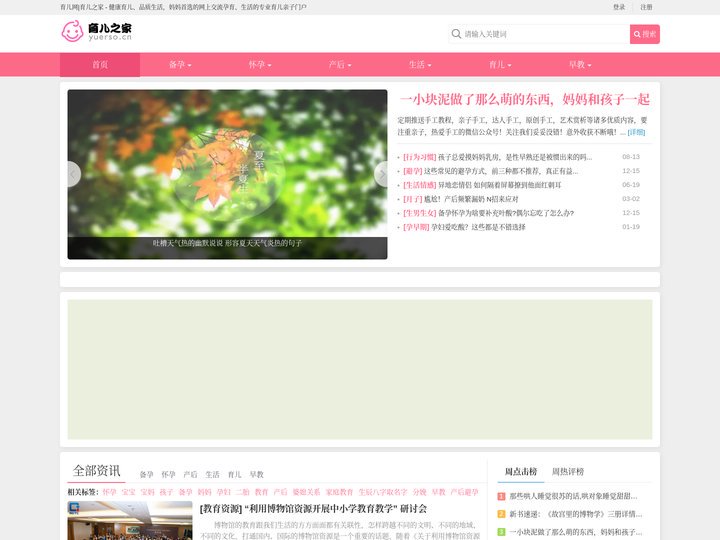720x540 pixels.
Task: Click the pink 搜索 search button
Action: pos(645,34)
